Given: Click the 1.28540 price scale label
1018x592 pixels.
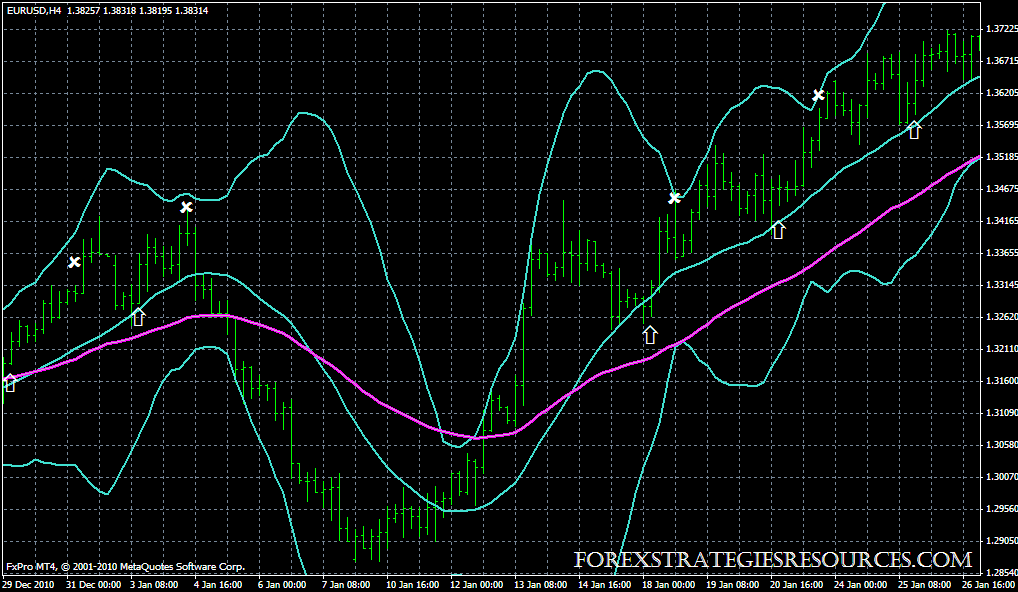Looking at the screenshot, I should coord(1000,573).
